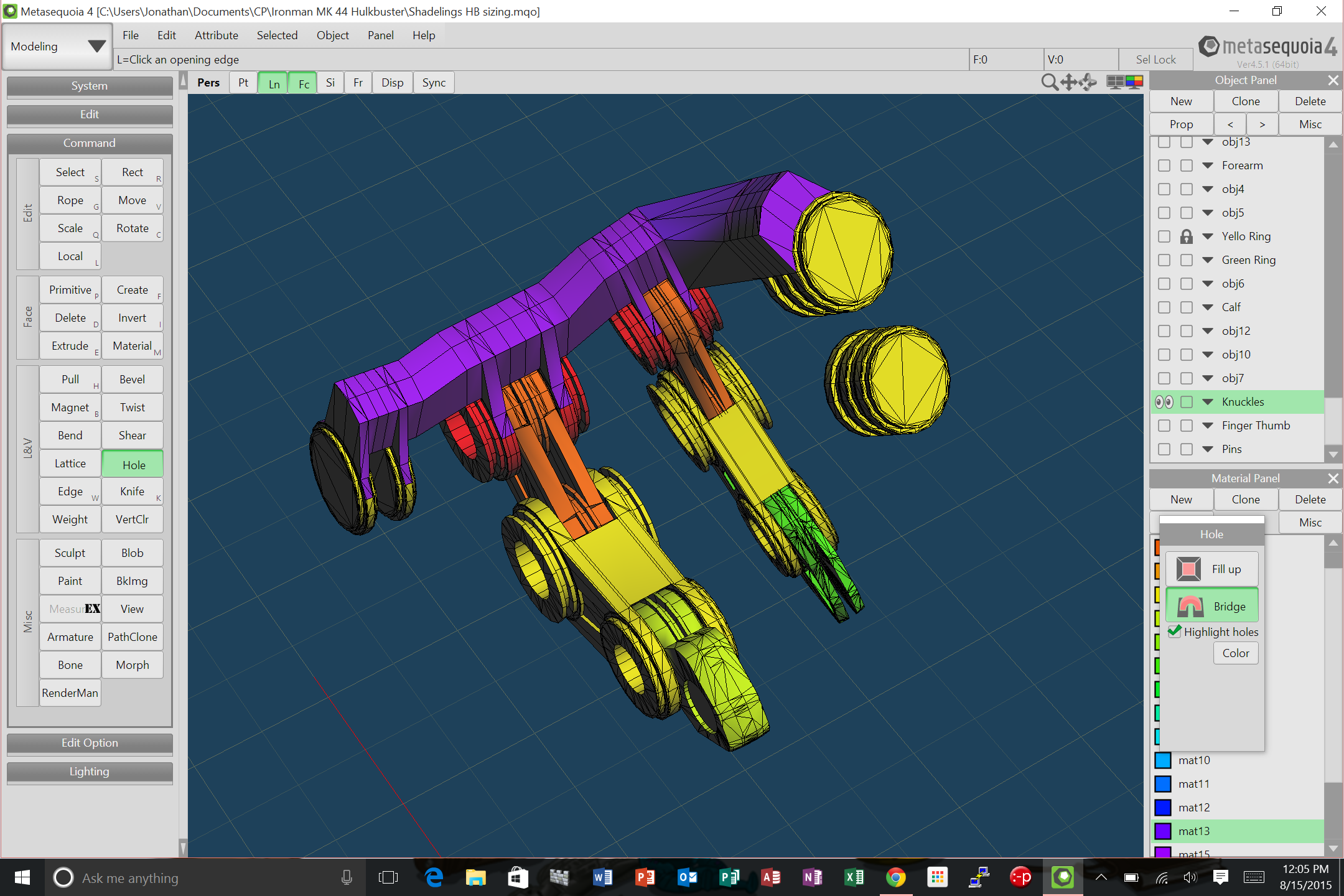Collapse the Knuckles object tree arrow
Screen dimensions: 1344x896
pos(1208,402)
